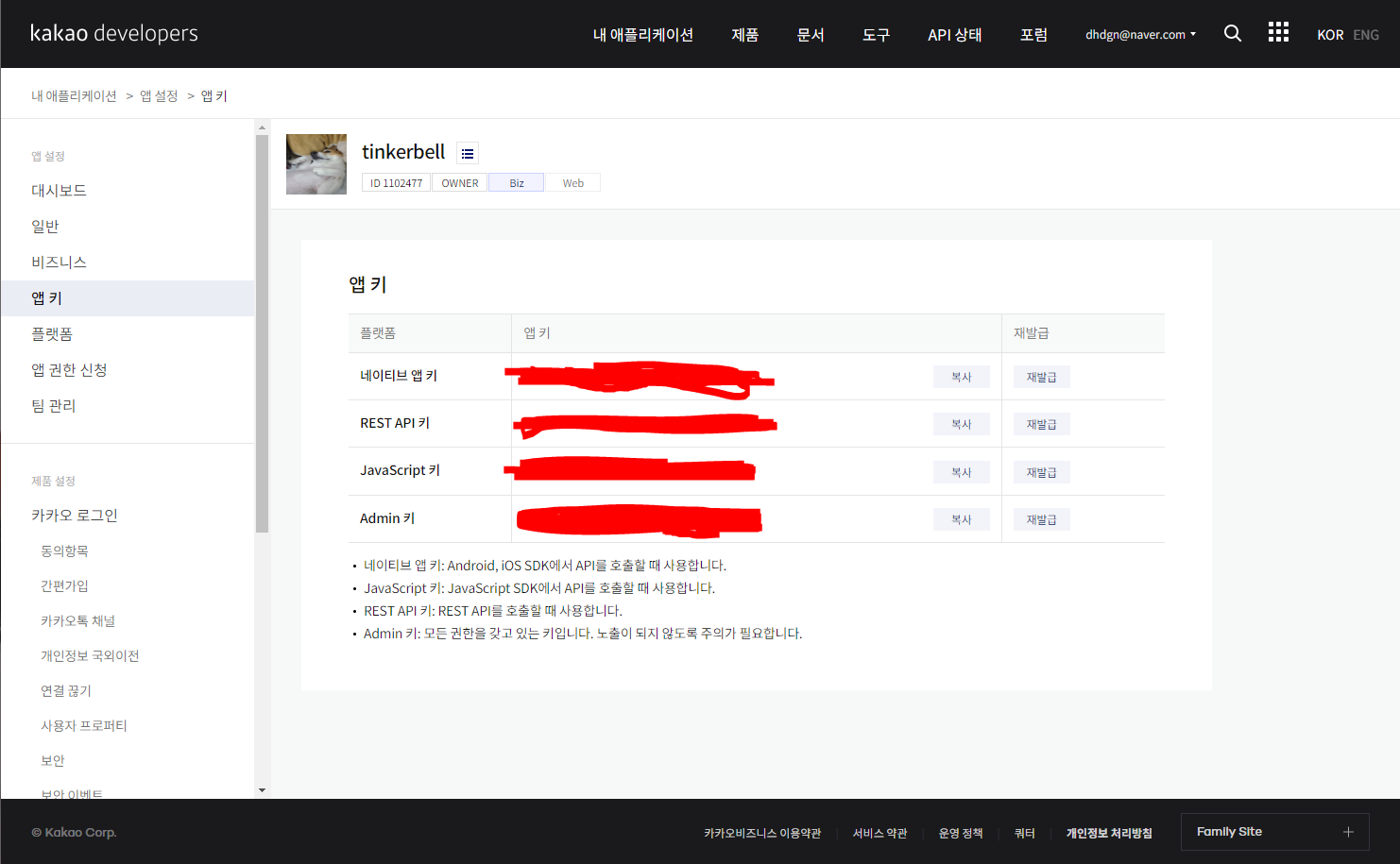Open the 제품 menu in header

(745, 34)
